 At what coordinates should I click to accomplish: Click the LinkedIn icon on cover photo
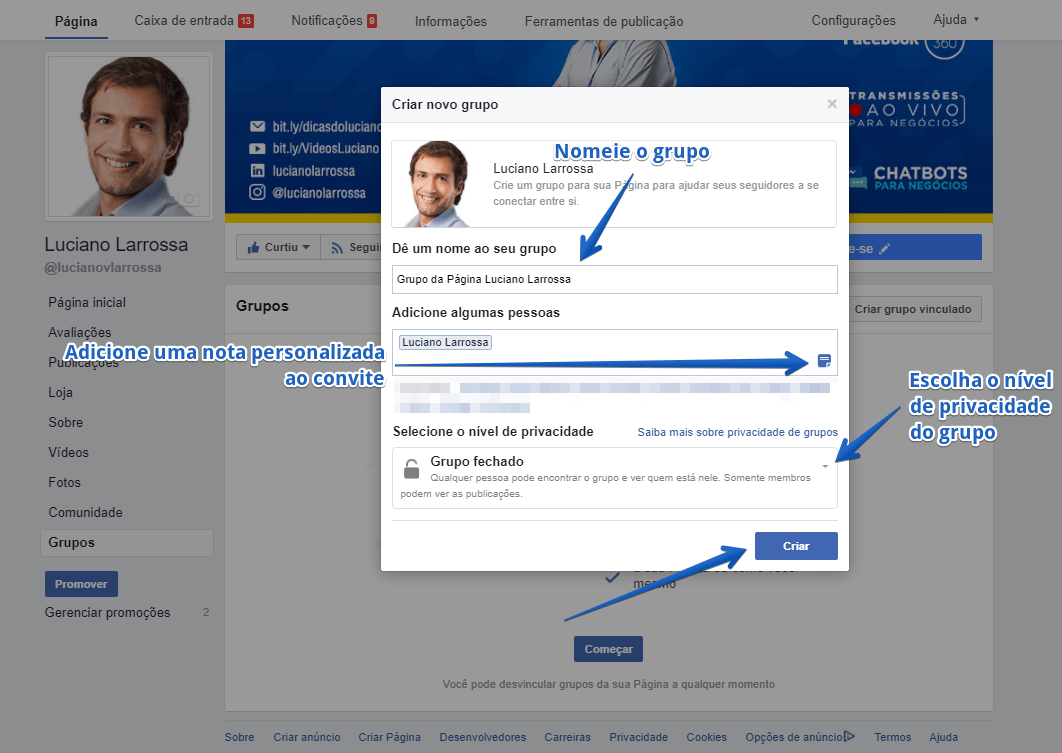[257, 171]
